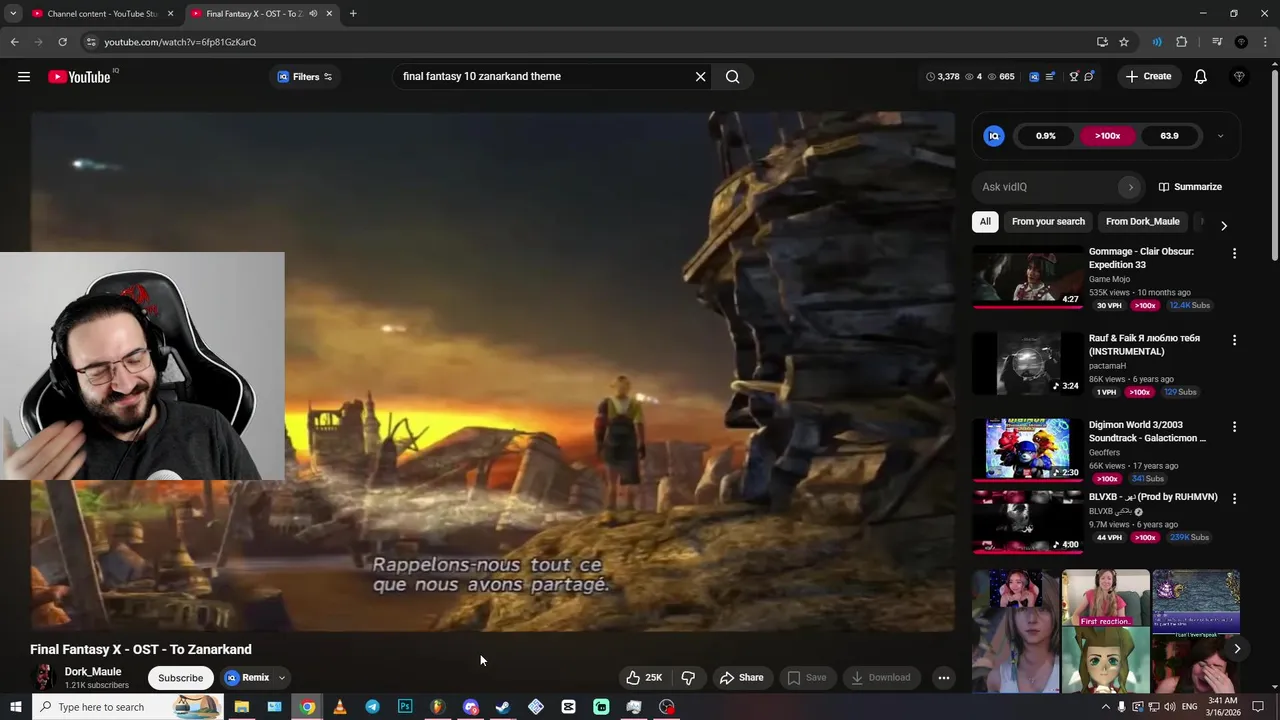Click the 3,378 clock stat in header
This screenshot has width=1280, height=720.
point(942,76)
